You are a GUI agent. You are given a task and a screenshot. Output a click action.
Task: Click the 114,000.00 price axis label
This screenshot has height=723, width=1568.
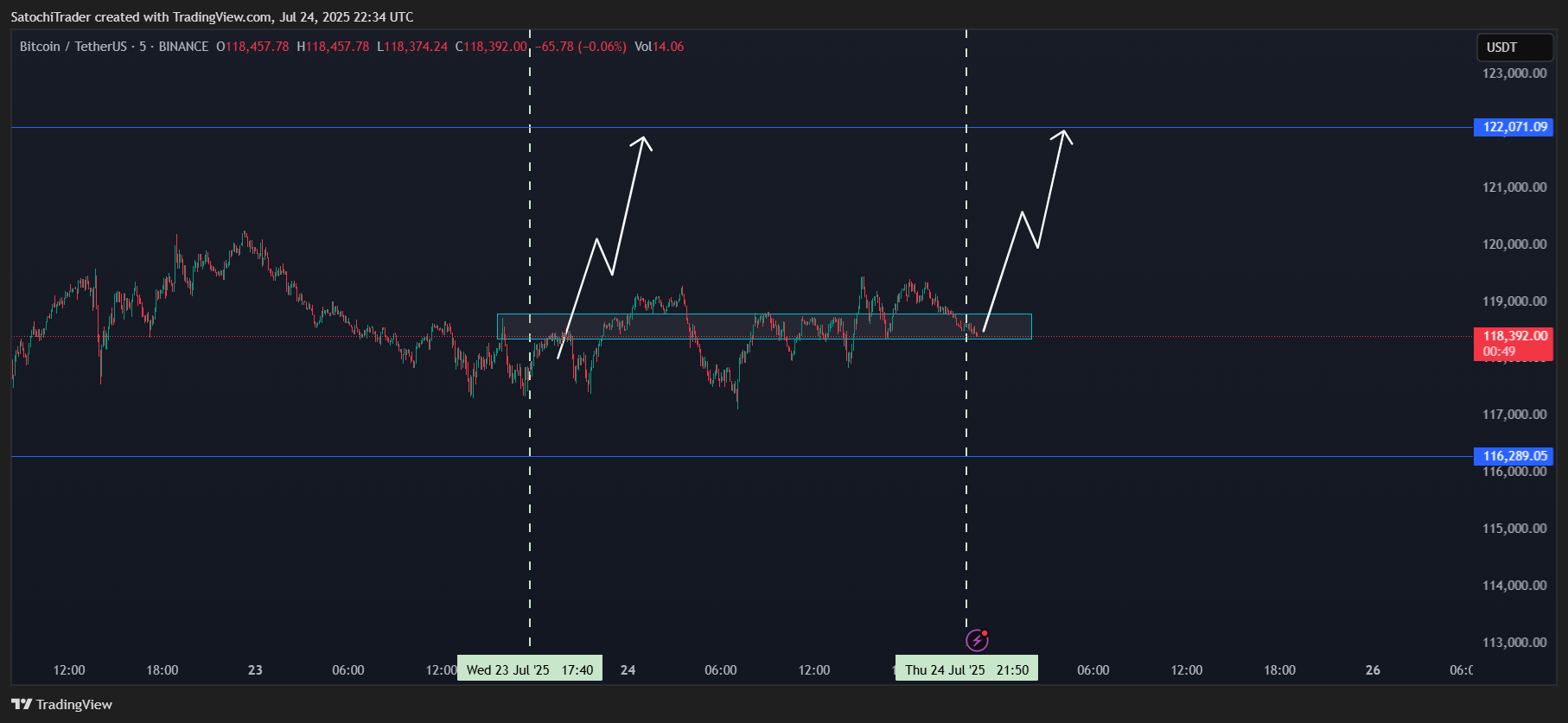pyautogui.click(x=1514, y=586)
